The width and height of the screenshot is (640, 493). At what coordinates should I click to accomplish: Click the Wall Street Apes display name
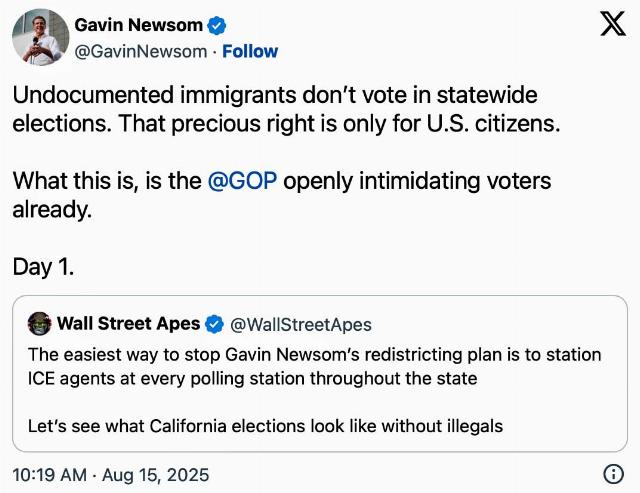[129, 324]
